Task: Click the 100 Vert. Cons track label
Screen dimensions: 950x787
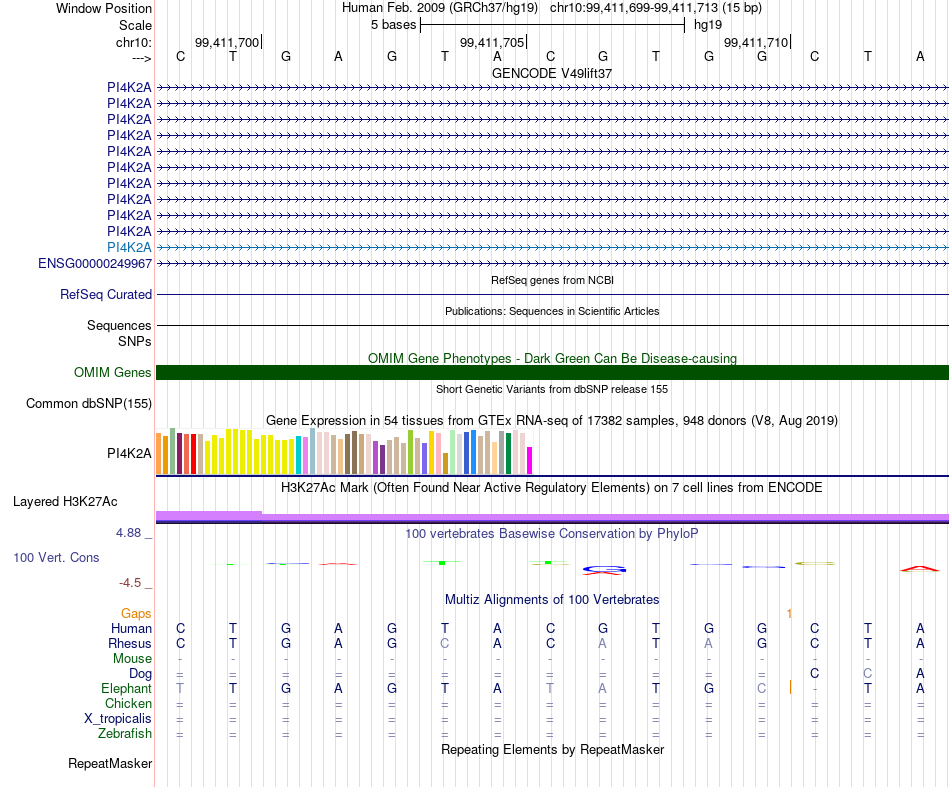Action: click(56, 557)
